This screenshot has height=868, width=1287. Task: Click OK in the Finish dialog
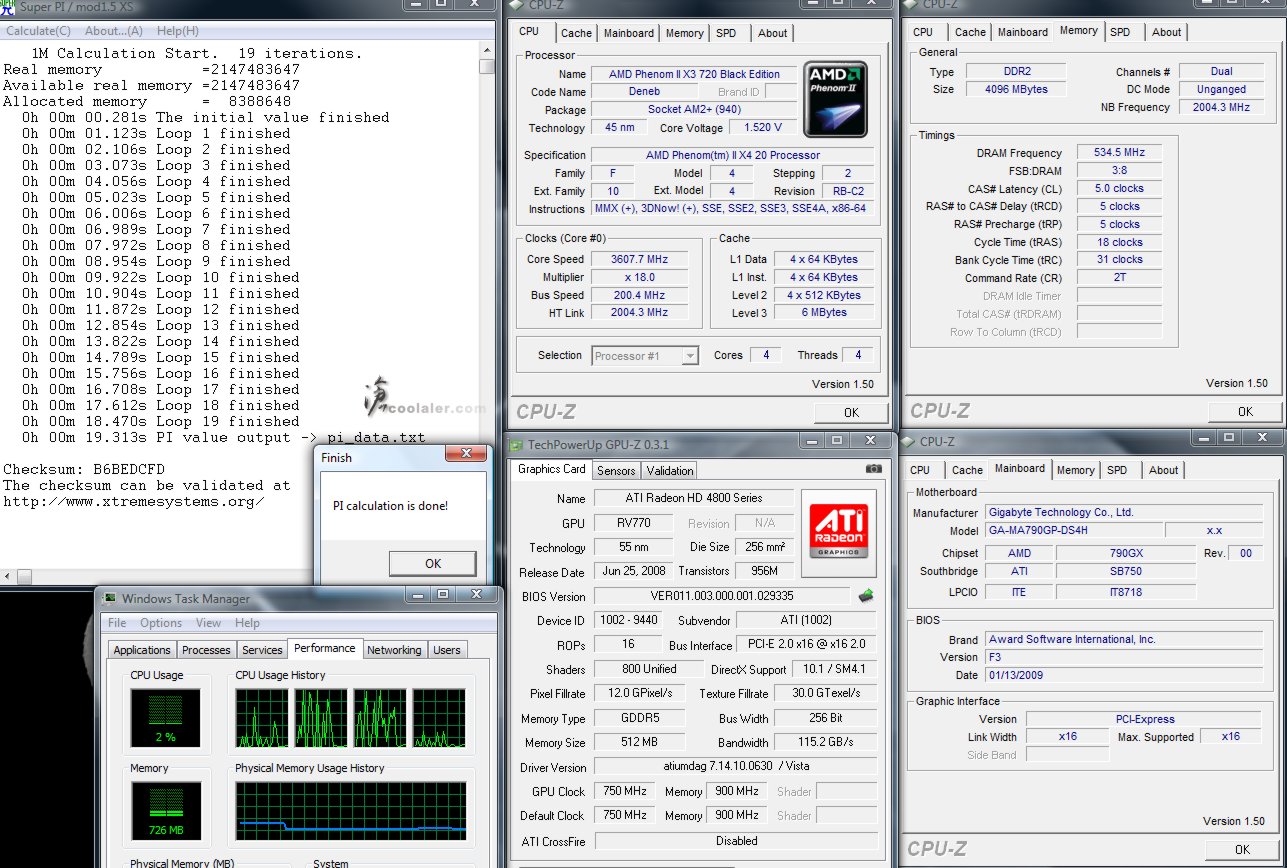pos(433,563)
